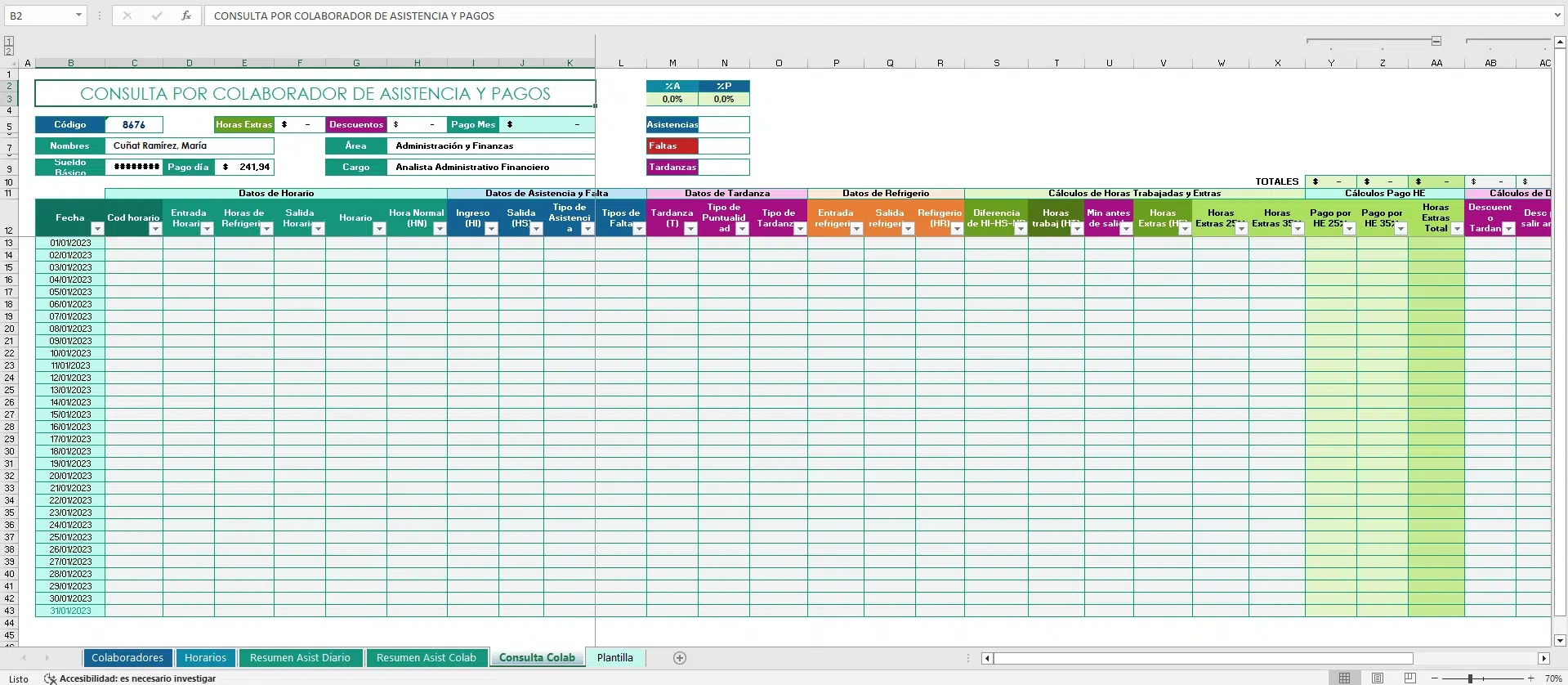
Task: Cancel the formula bar entry
Action: click(x=127, y=16)
